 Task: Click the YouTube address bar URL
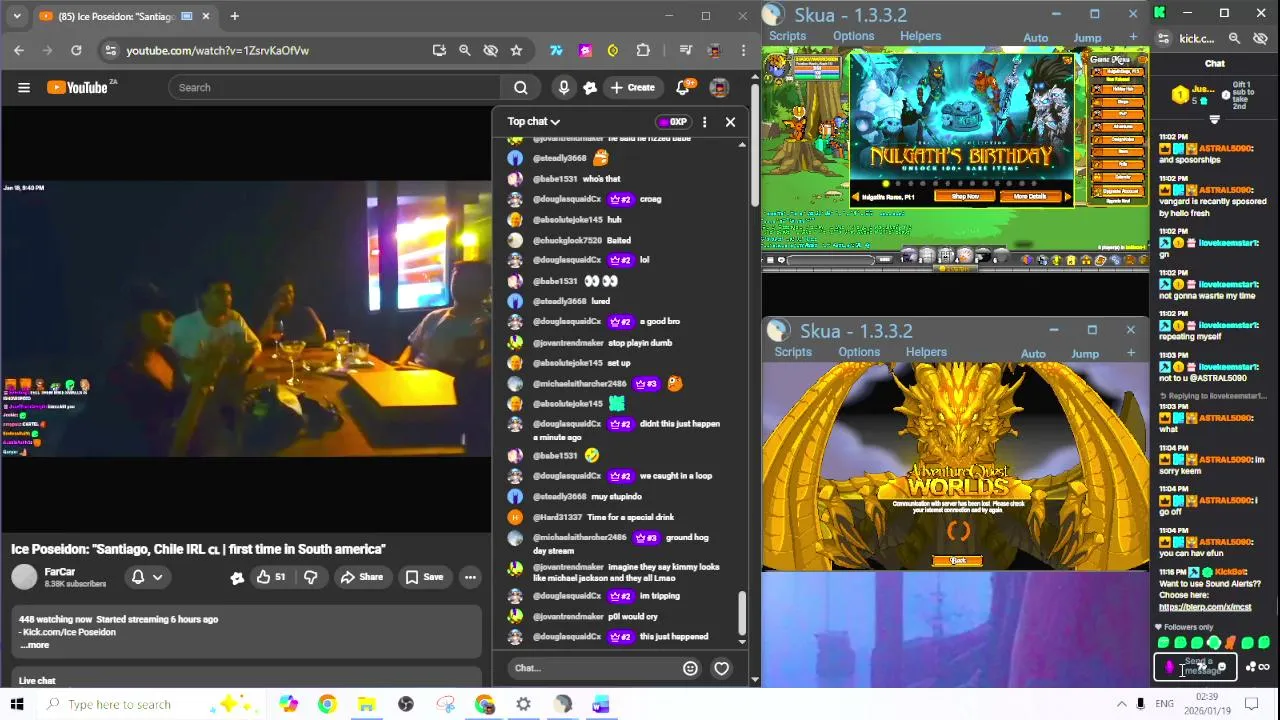(x=217, y=50)
